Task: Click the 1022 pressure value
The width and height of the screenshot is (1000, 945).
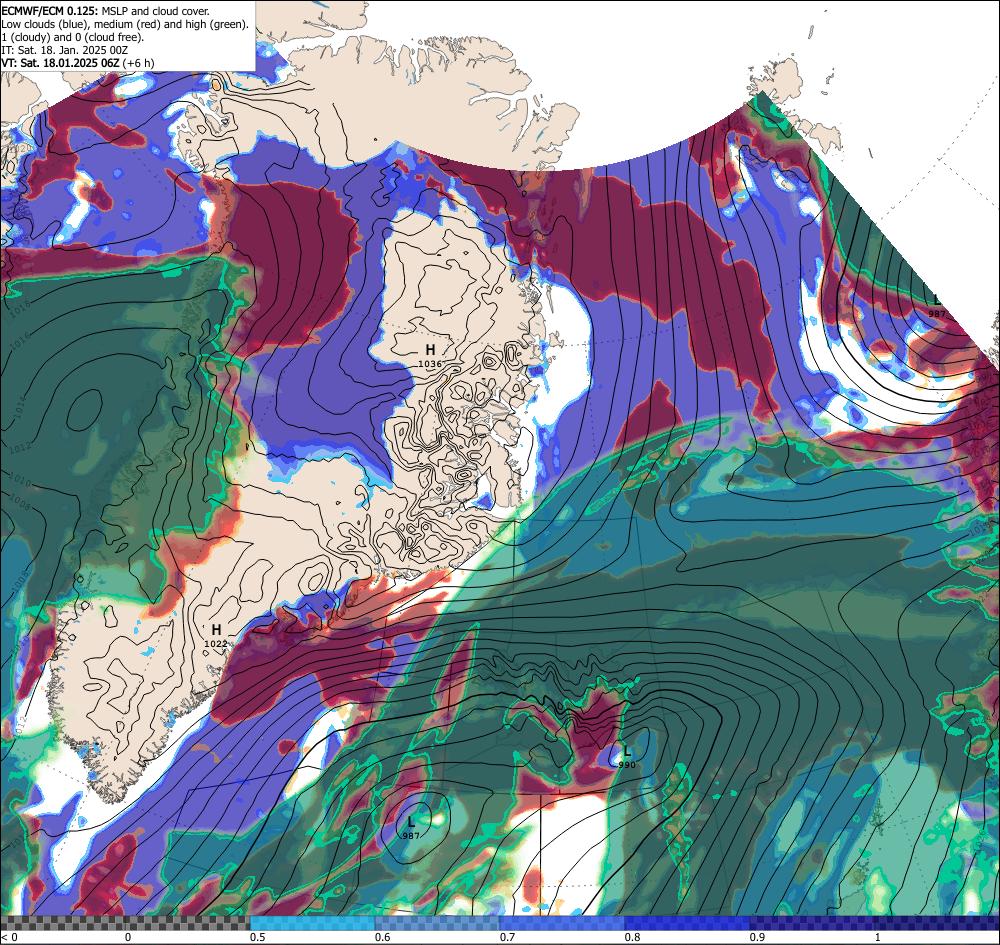Action: pos(216,644)
